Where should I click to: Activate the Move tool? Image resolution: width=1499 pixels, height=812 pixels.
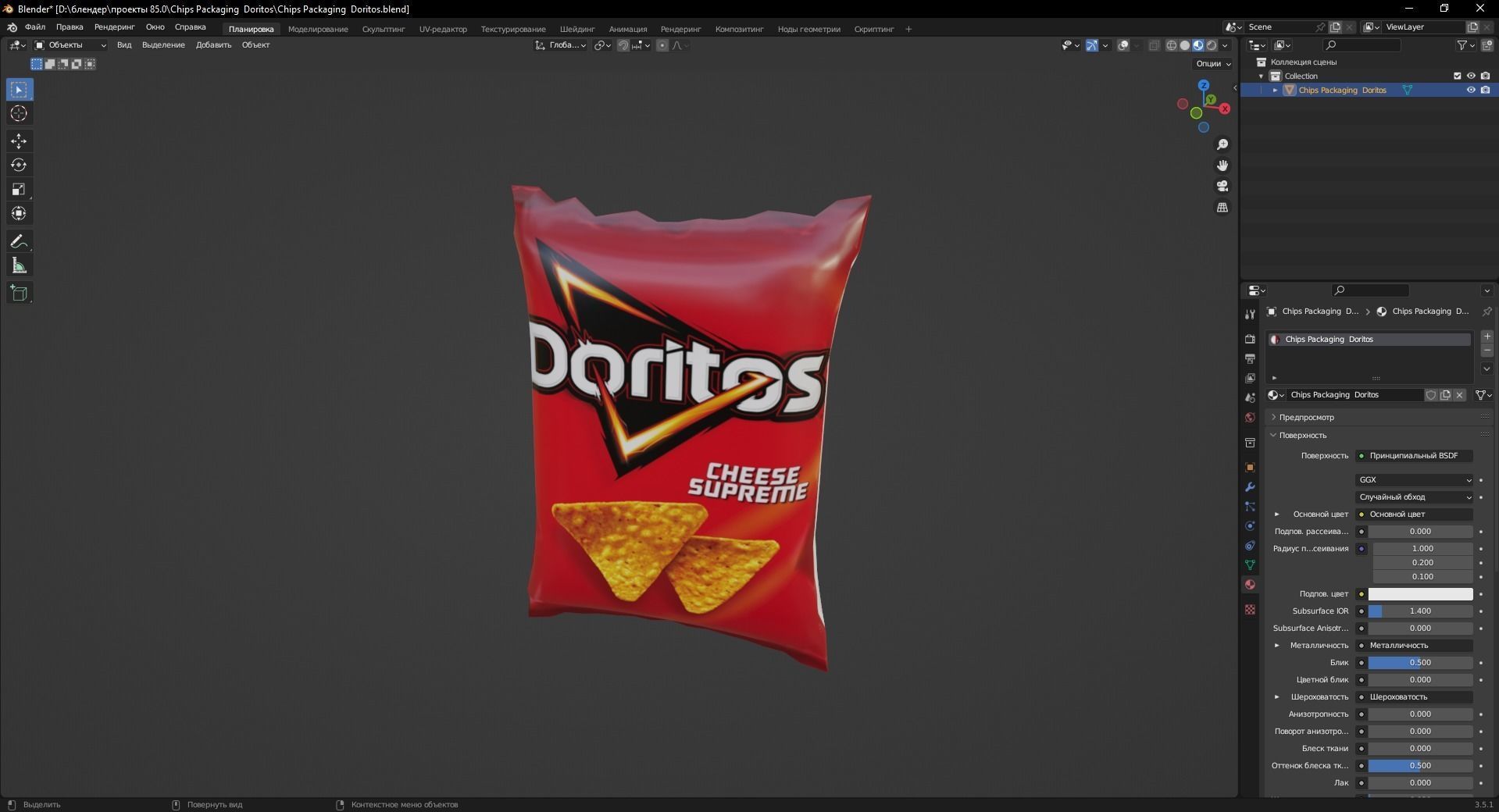coord(19,141)
